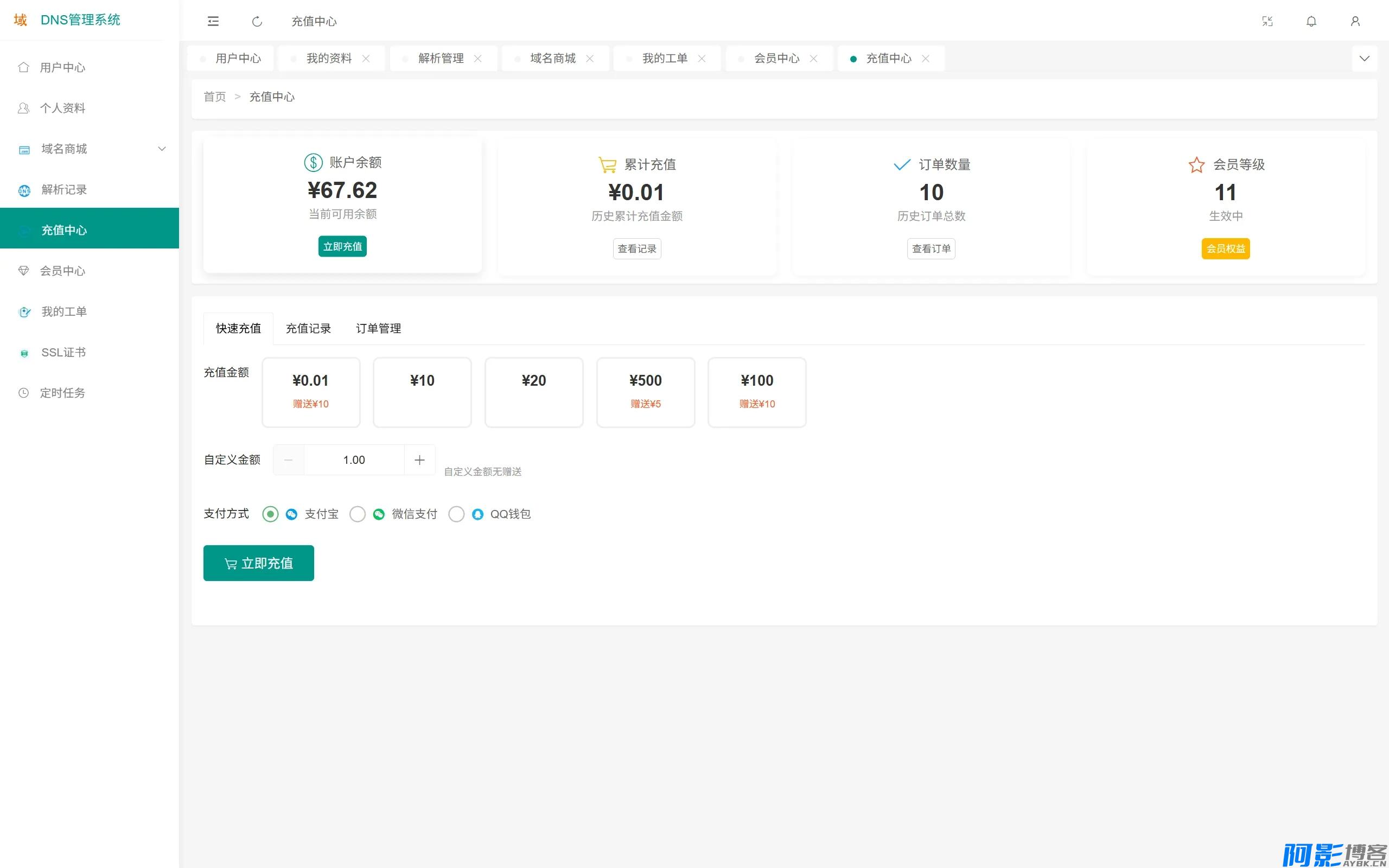Close the 我的资料 tab

[366, 59]
